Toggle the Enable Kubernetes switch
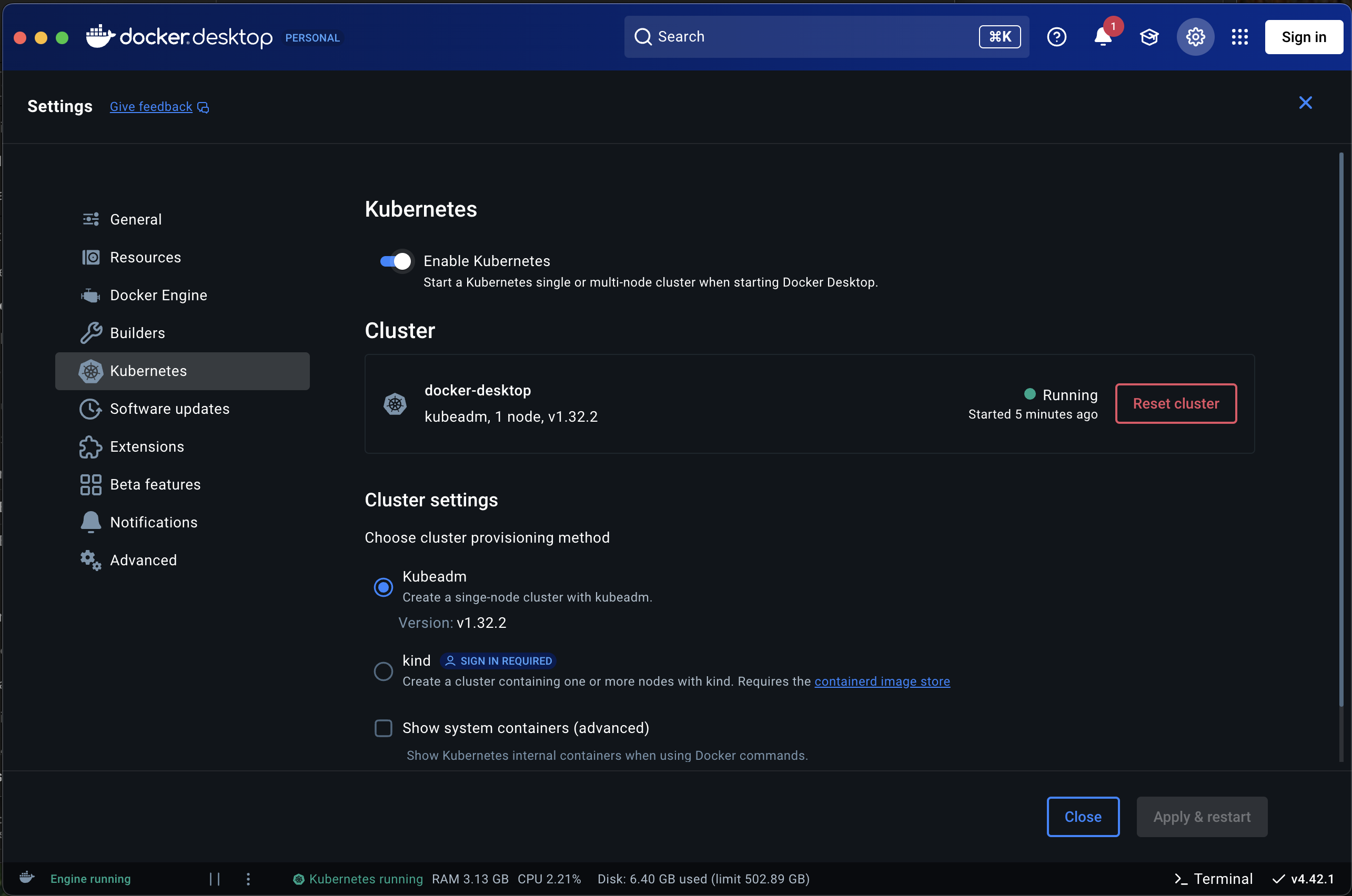 (x=396, y=261)
